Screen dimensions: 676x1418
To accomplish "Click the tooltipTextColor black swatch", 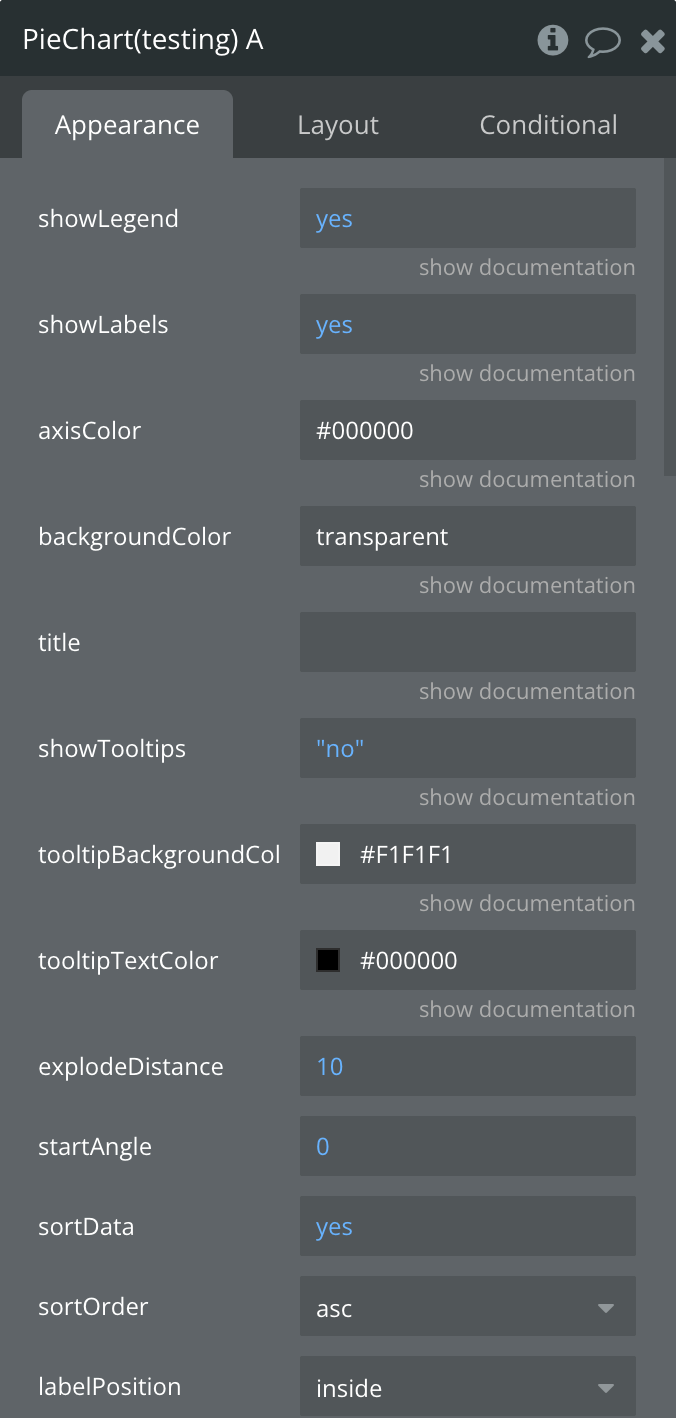I will [x=328, y=960].
